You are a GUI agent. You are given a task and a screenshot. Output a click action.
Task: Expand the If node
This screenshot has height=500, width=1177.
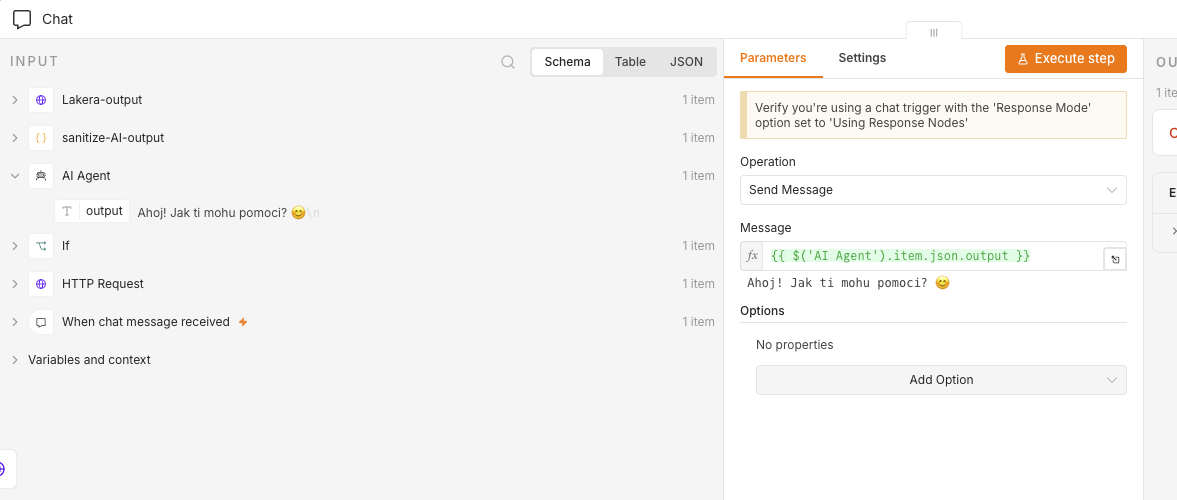point(14,245)
